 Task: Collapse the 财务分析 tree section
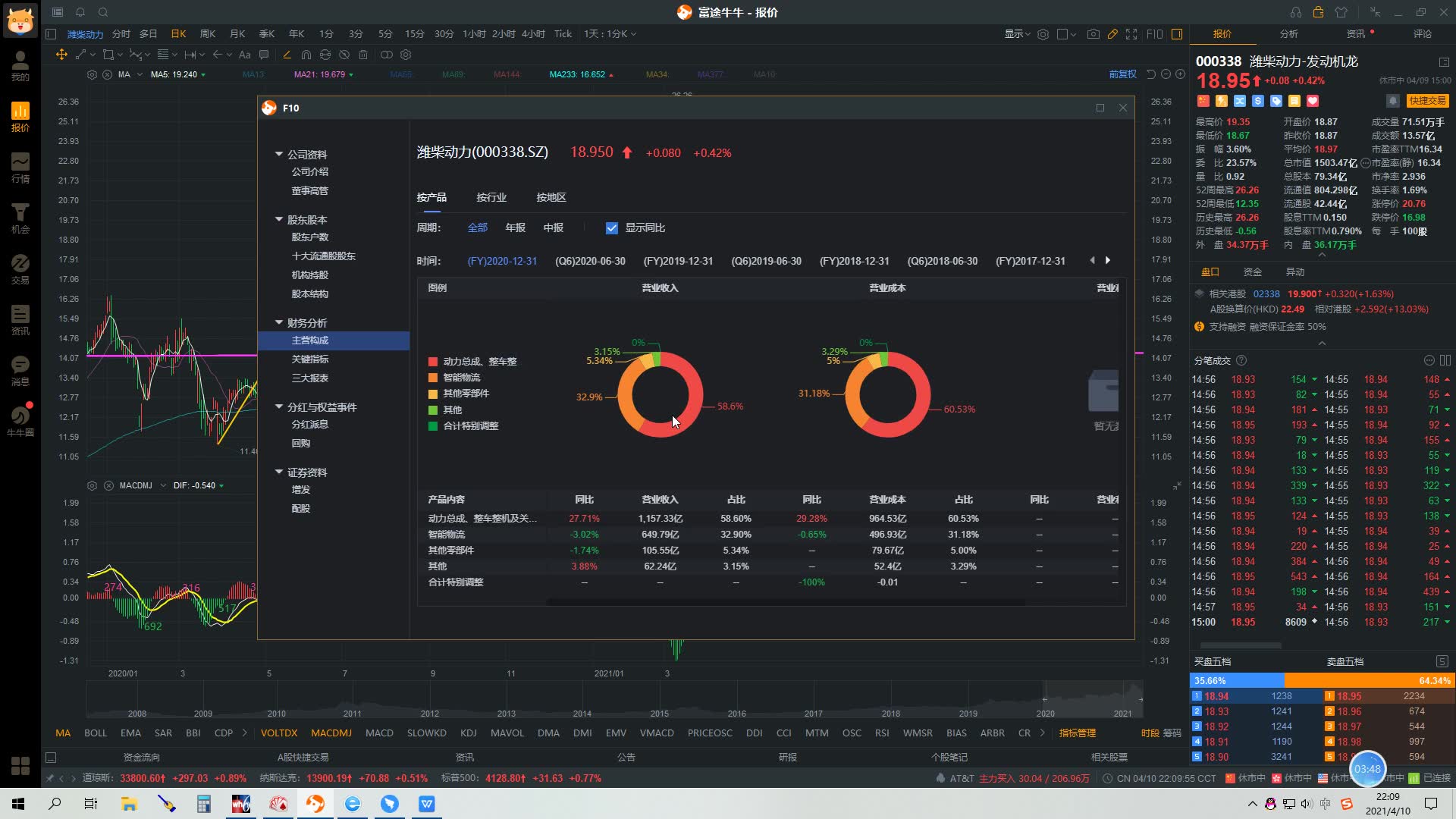coord(278,322)
